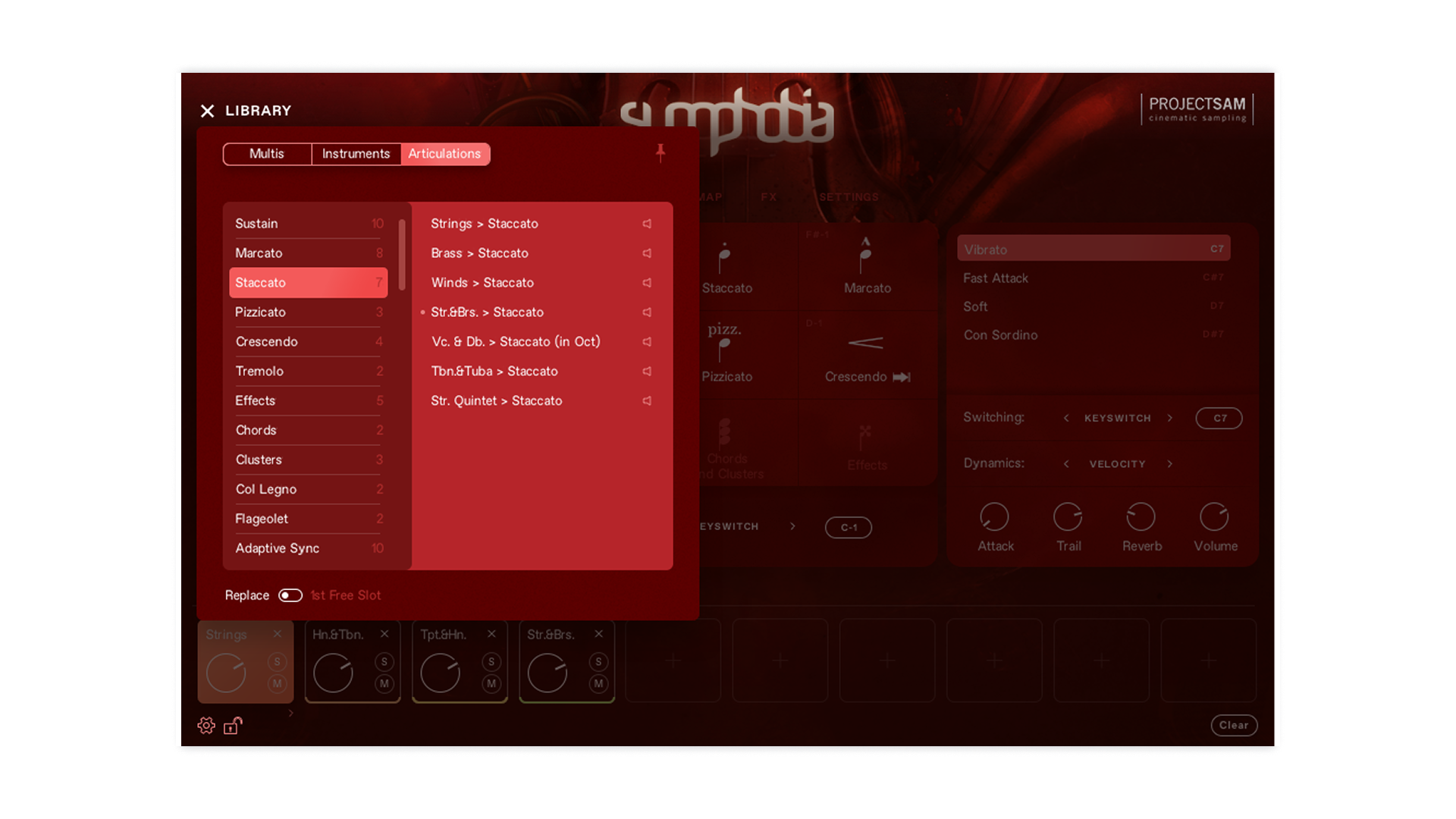Mute the Strings slot
Screen dimensions: 1456x819
tap(278, 684)
